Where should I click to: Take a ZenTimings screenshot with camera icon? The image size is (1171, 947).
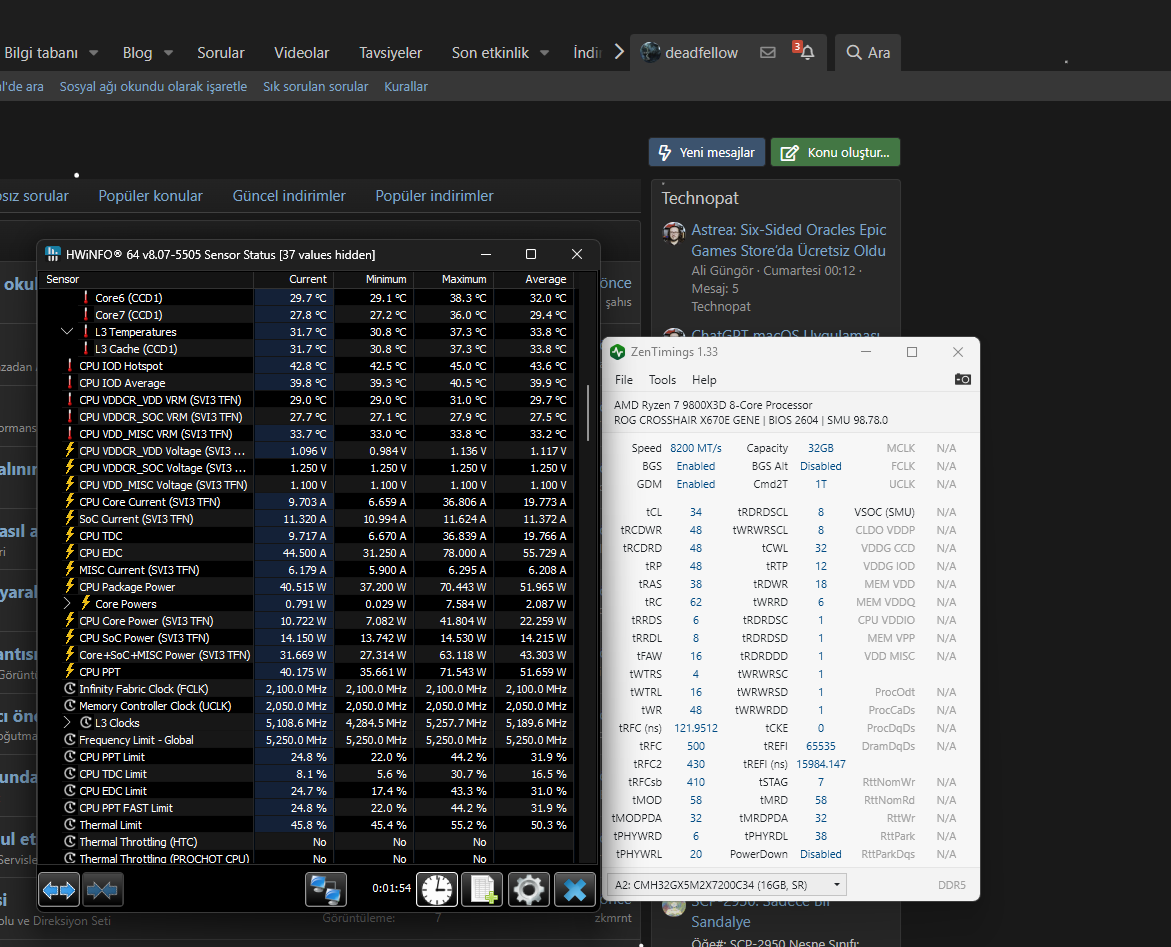coord(963,379)
